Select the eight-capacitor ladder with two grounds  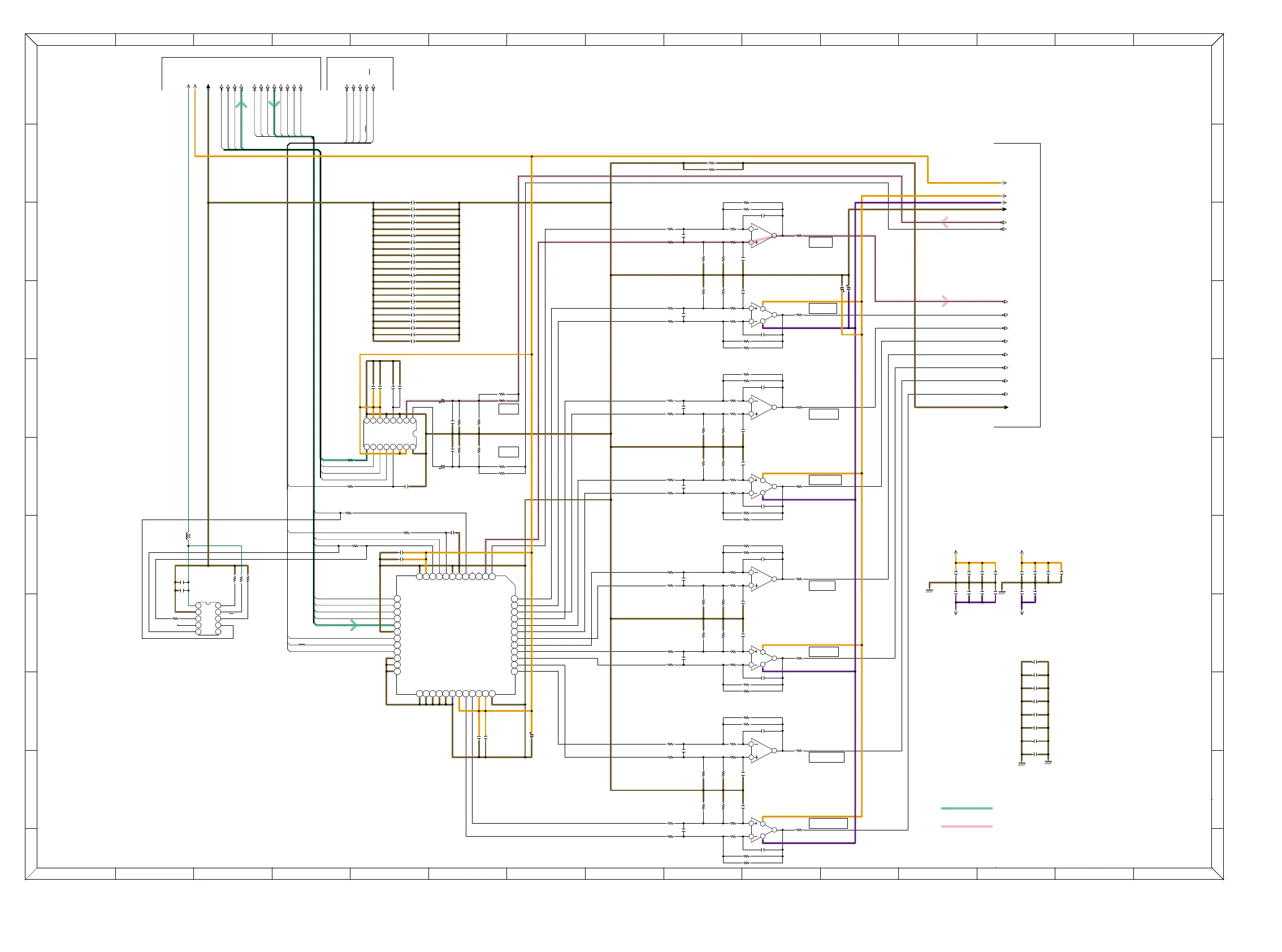tap(1035, 712)
